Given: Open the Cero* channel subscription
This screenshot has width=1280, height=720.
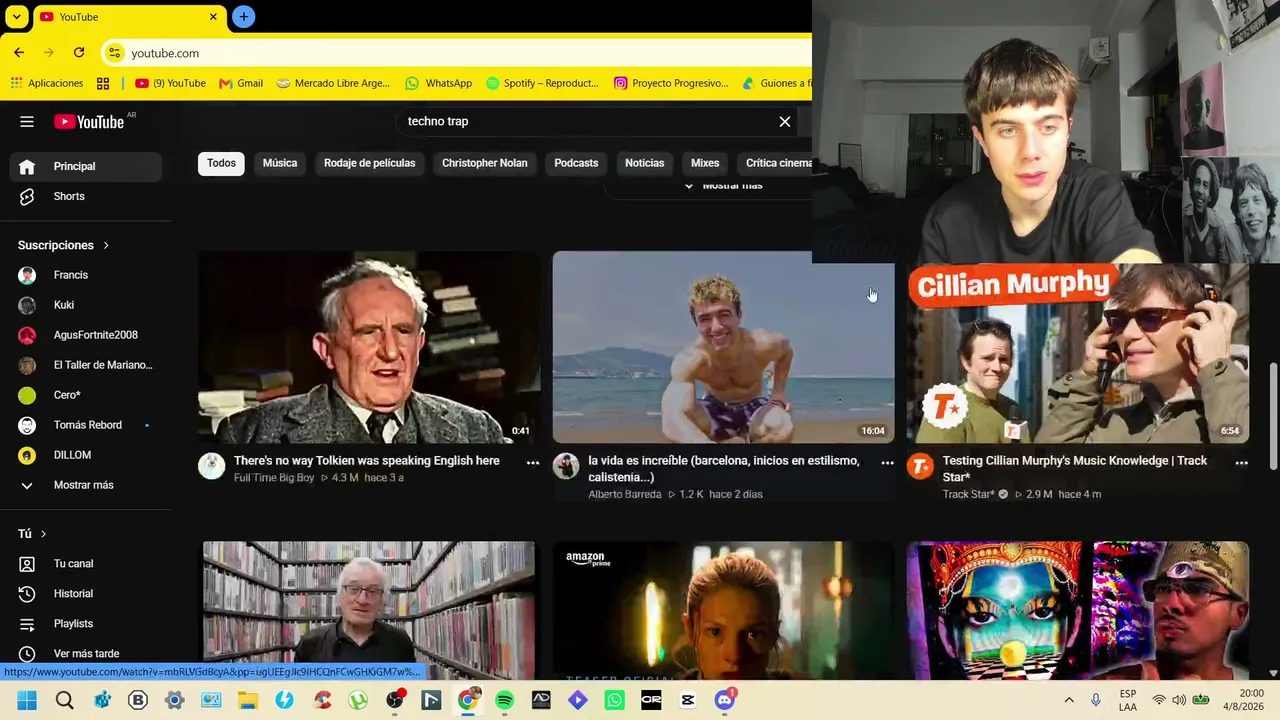Looking at the screenshot, I should click(85, 395).
